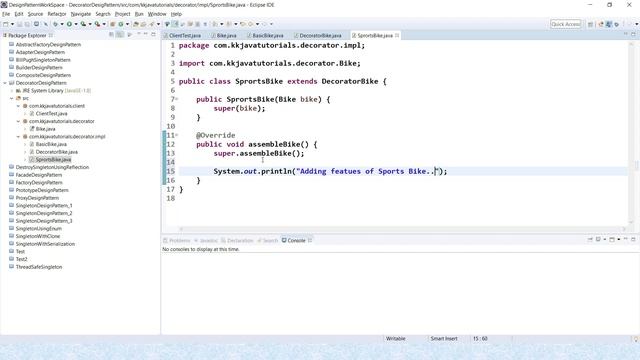Viewport: 640px width, 360px height.
Task: Open the Run configurations dropdown arrow
Action: (x=76, y=24)
